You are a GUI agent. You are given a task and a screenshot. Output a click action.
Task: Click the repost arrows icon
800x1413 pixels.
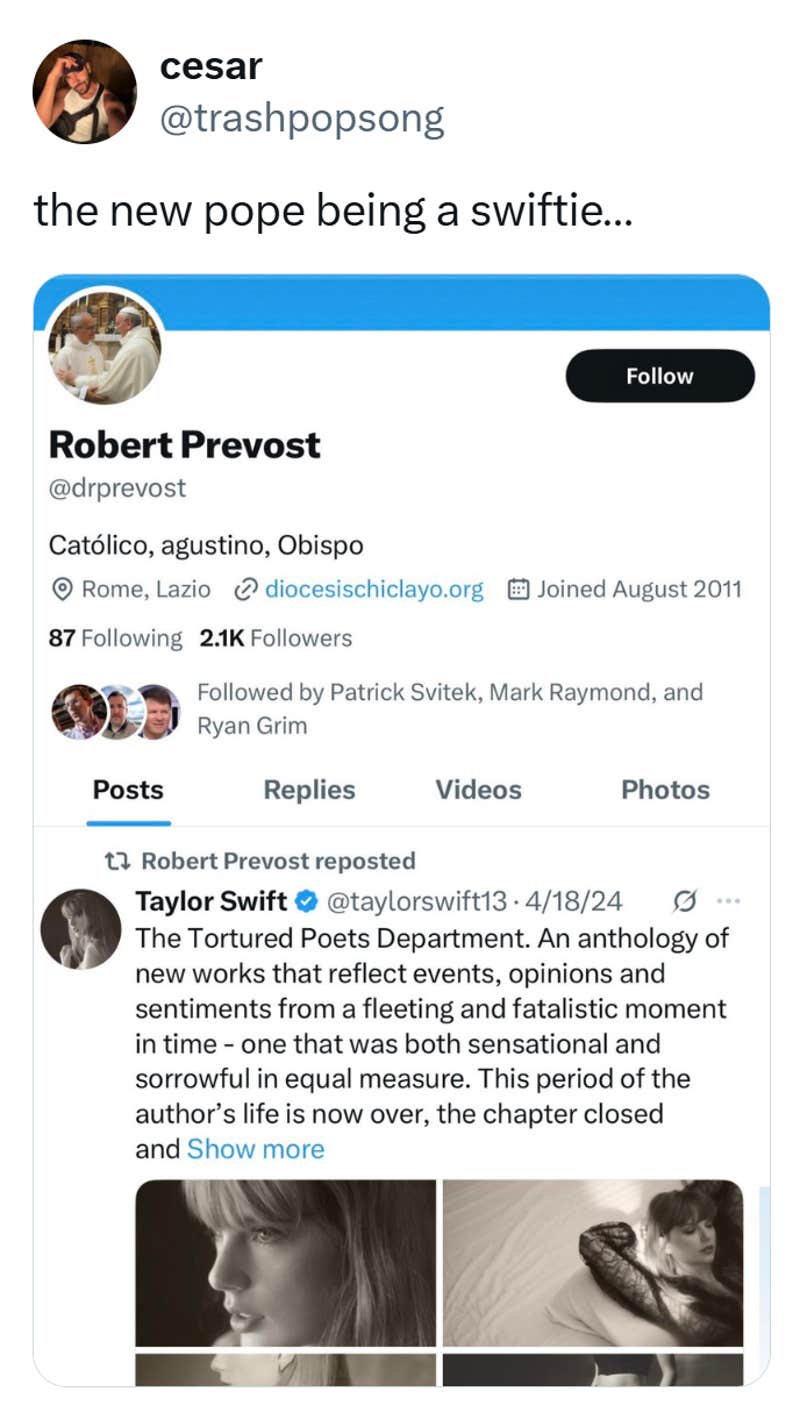[119, 861]
